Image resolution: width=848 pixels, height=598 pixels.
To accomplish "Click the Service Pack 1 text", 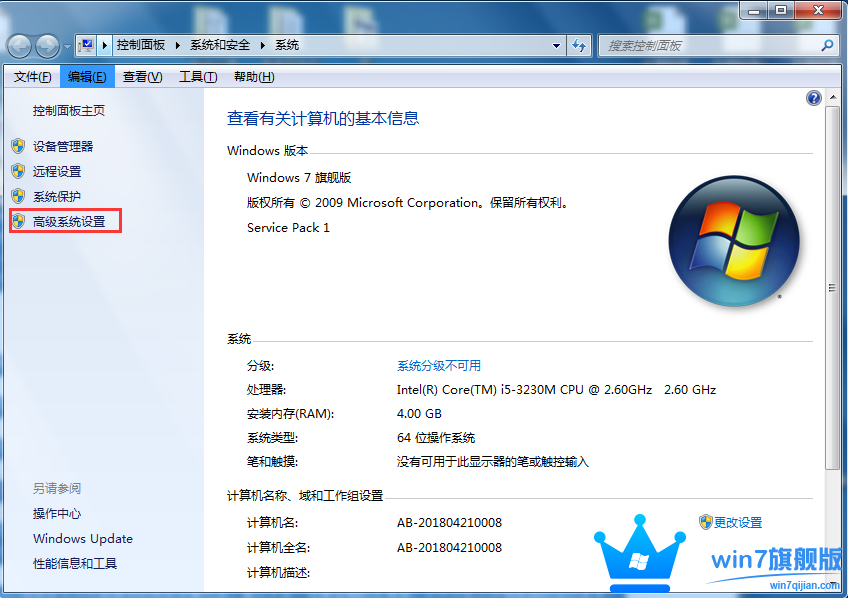I will 288,228.
